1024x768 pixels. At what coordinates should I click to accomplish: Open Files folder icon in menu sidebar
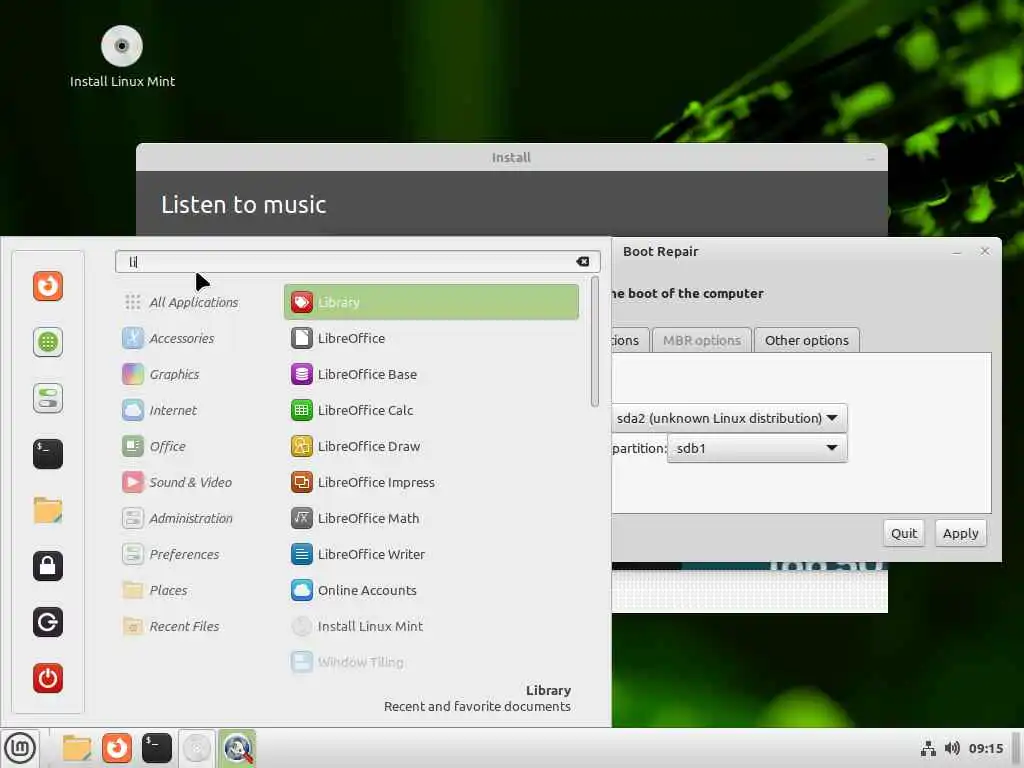point(48,510)
